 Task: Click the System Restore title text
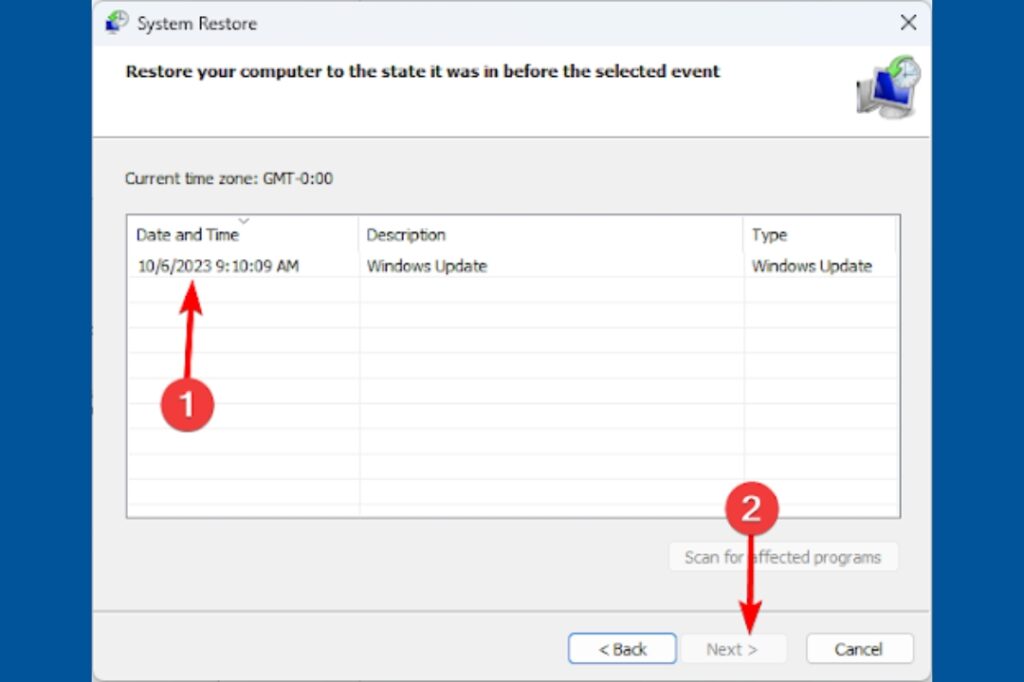197,23
